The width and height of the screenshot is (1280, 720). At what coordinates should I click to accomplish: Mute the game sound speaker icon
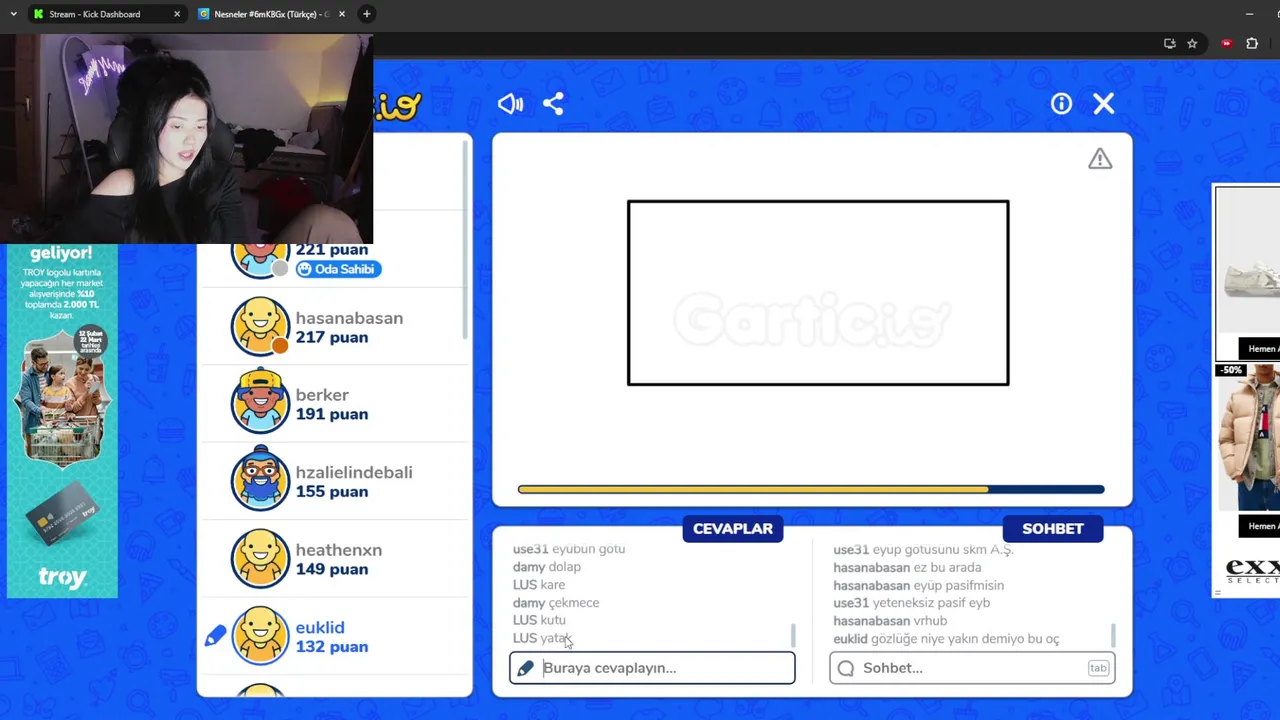pyautogui.click(x=510, y=104)
